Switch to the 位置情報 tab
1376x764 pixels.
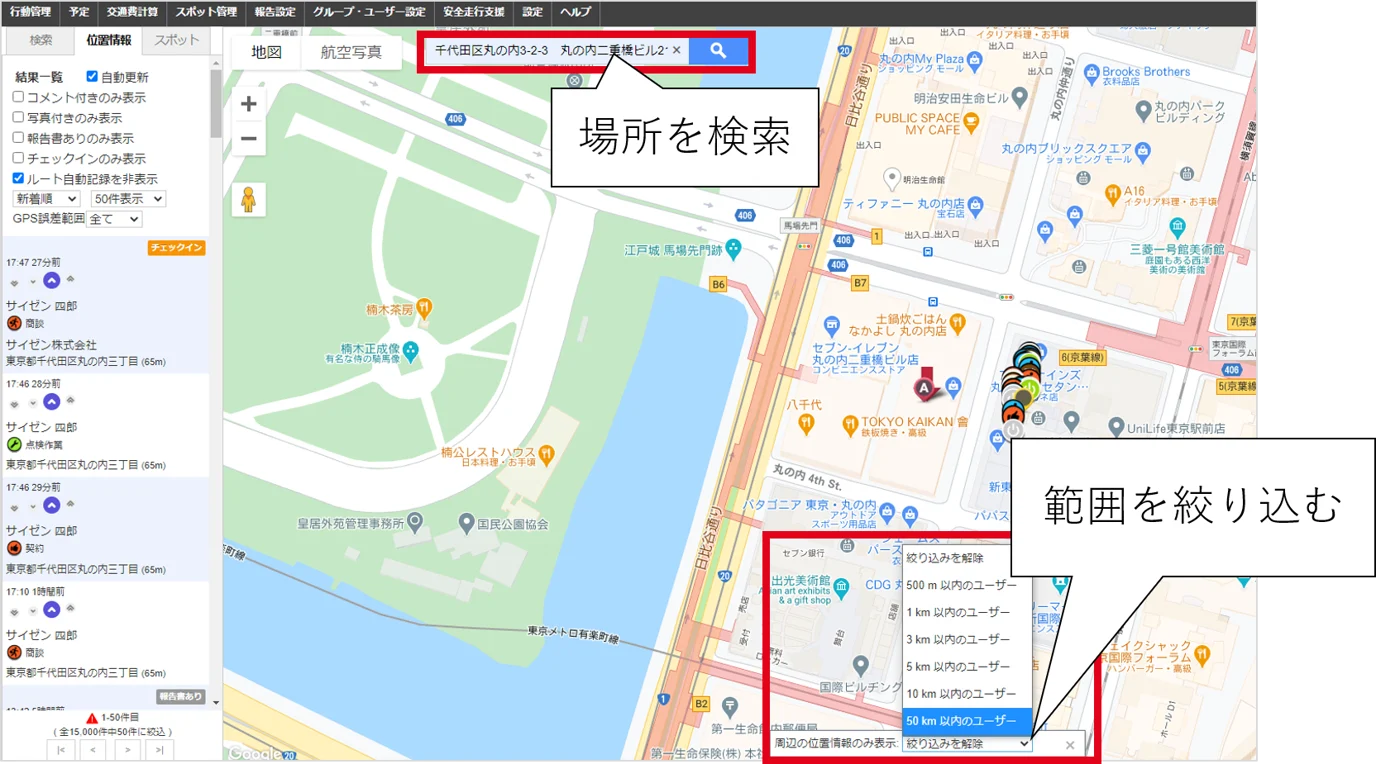point(109,40)
